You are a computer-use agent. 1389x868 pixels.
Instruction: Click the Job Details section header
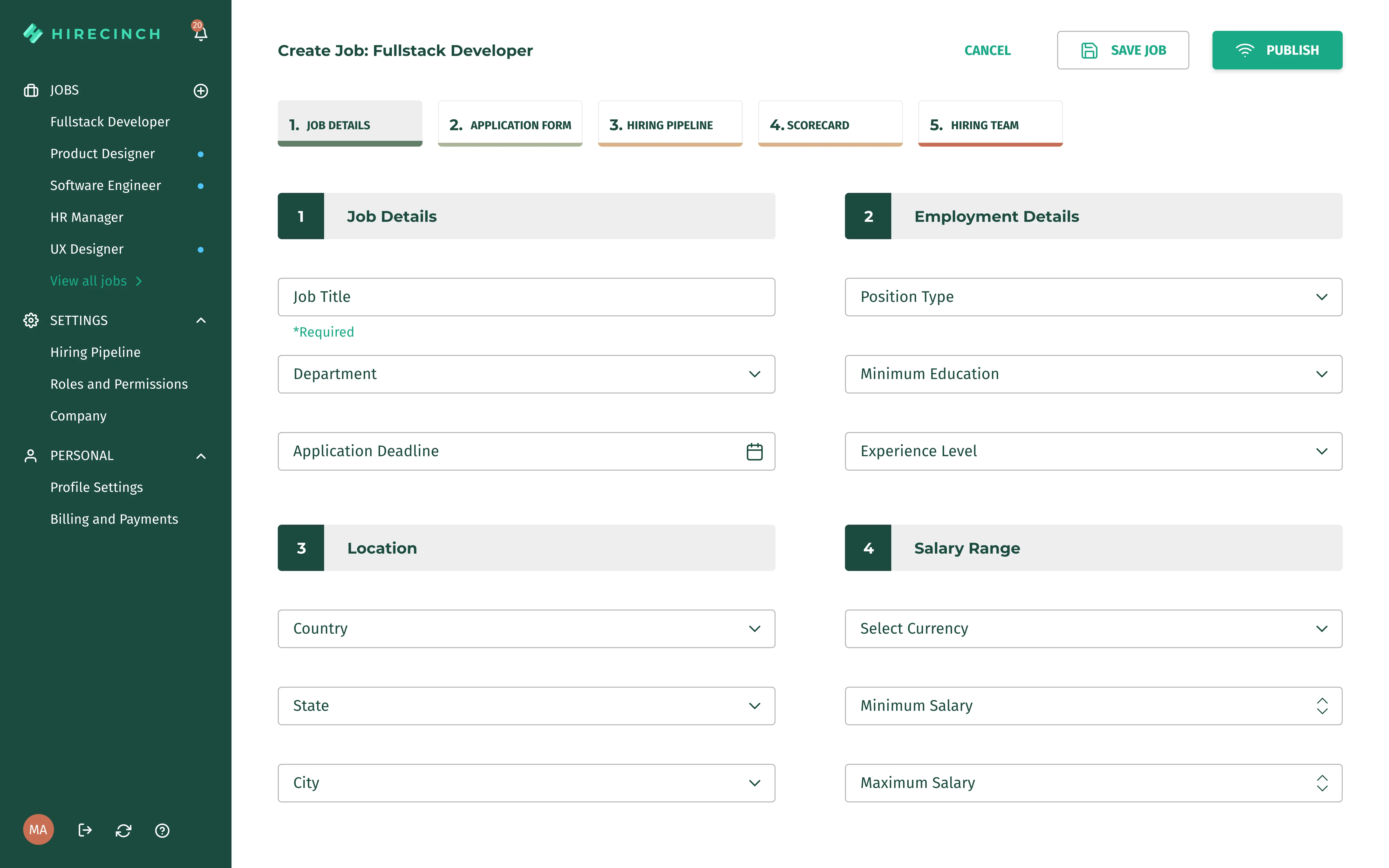coord(526,216)
